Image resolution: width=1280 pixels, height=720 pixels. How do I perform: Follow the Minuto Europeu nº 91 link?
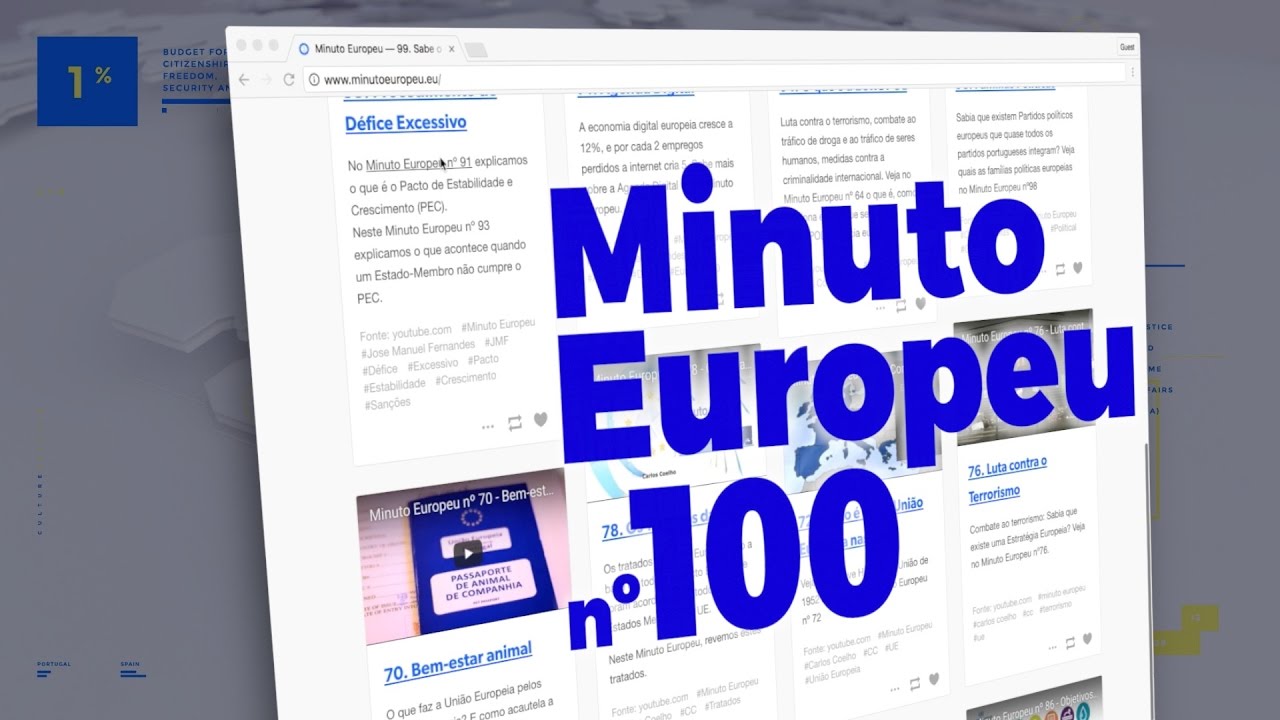tap(418, 162)
